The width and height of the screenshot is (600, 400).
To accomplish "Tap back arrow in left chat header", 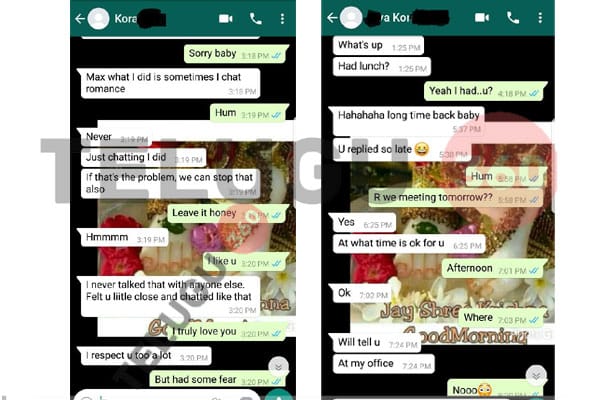I will click(x=80, y=18).
